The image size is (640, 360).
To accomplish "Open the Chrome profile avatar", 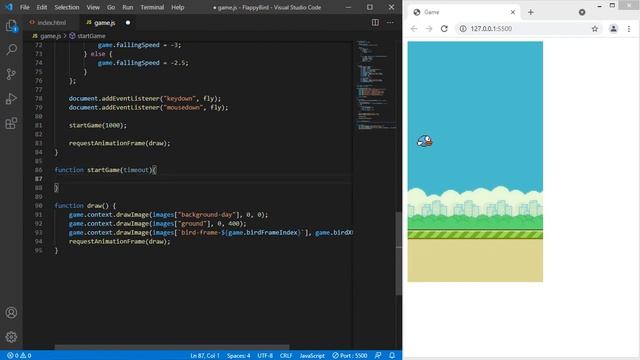I will (x=613, y=29).
